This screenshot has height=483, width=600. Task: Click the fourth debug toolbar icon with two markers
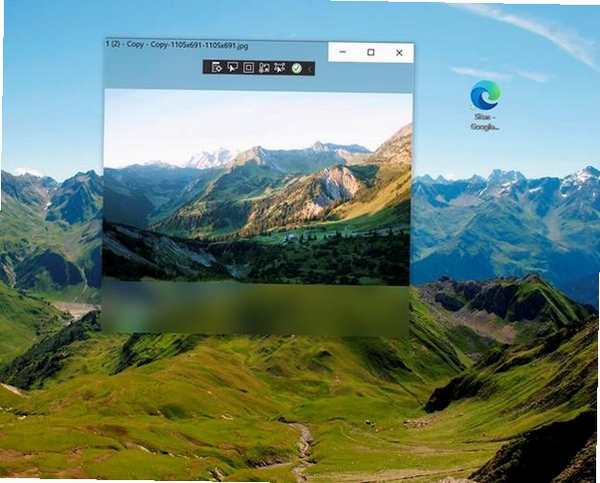point(264,68)
